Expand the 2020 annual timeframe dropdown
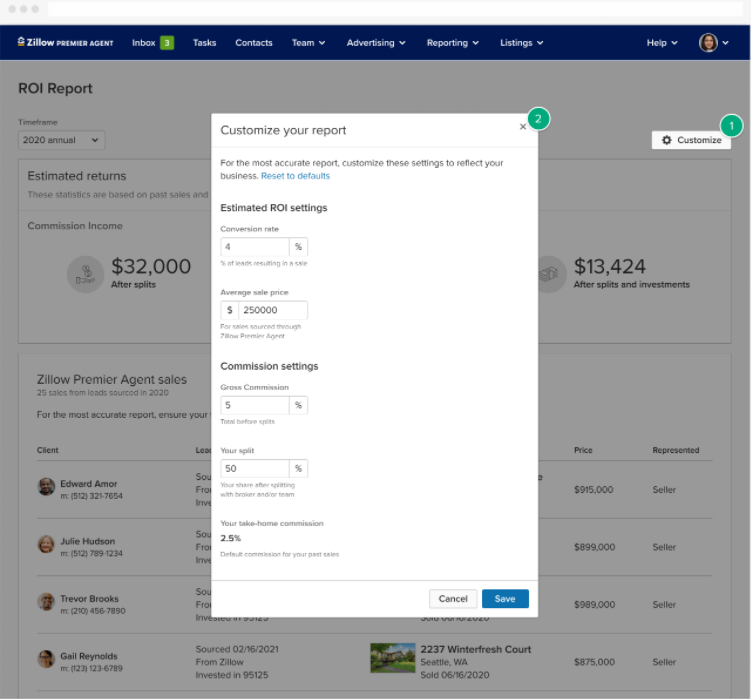751x699 pixels. pyautogui.click(x=61, y=141)
